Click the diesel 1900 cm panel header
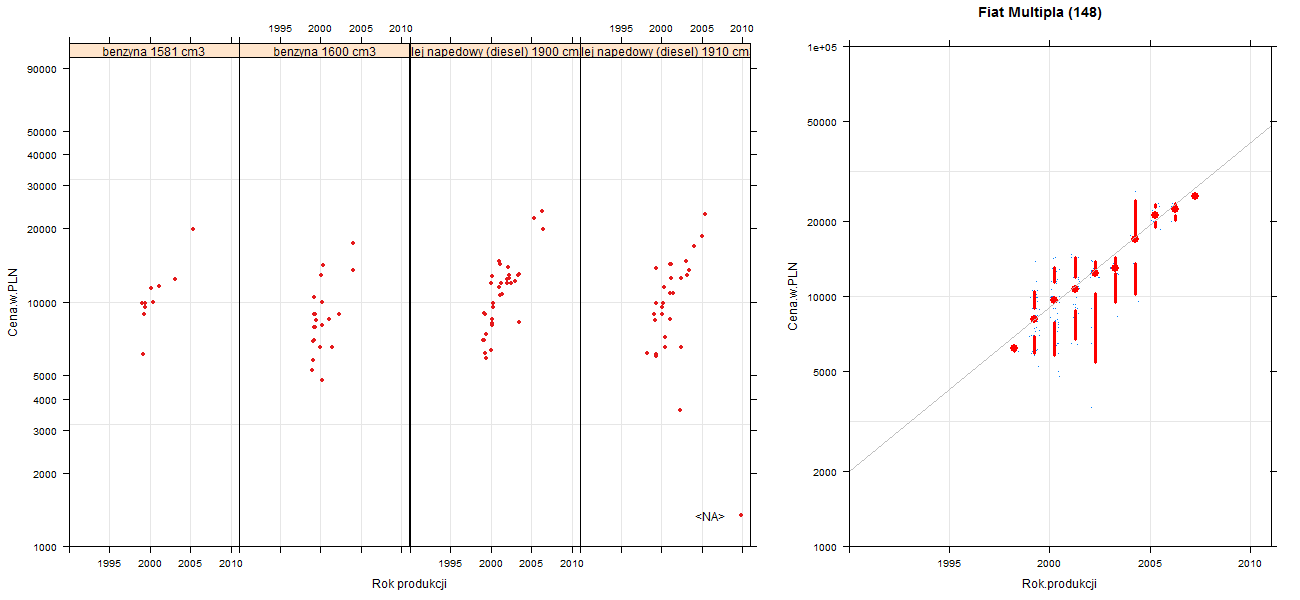1300x600 pixels. click(495, 50)
